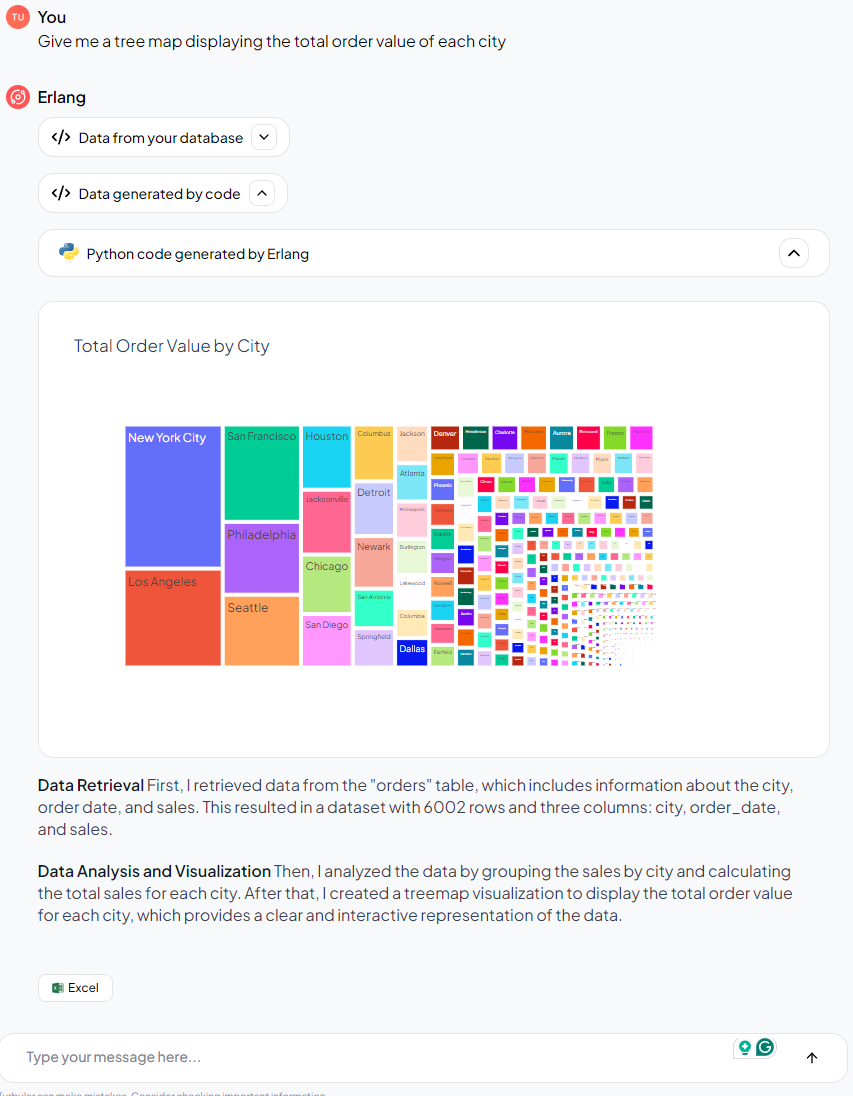Click the TU user avatar

point(17,17)
